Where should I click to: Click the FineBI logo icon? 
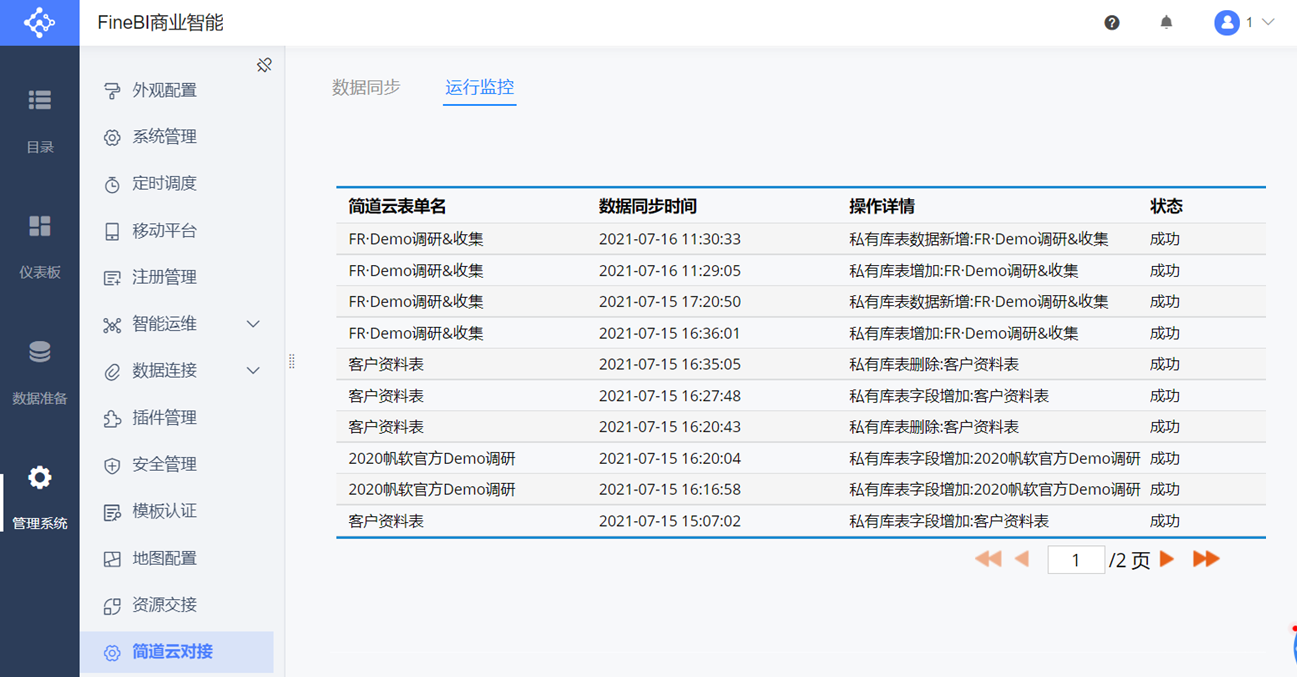point(39,22)
